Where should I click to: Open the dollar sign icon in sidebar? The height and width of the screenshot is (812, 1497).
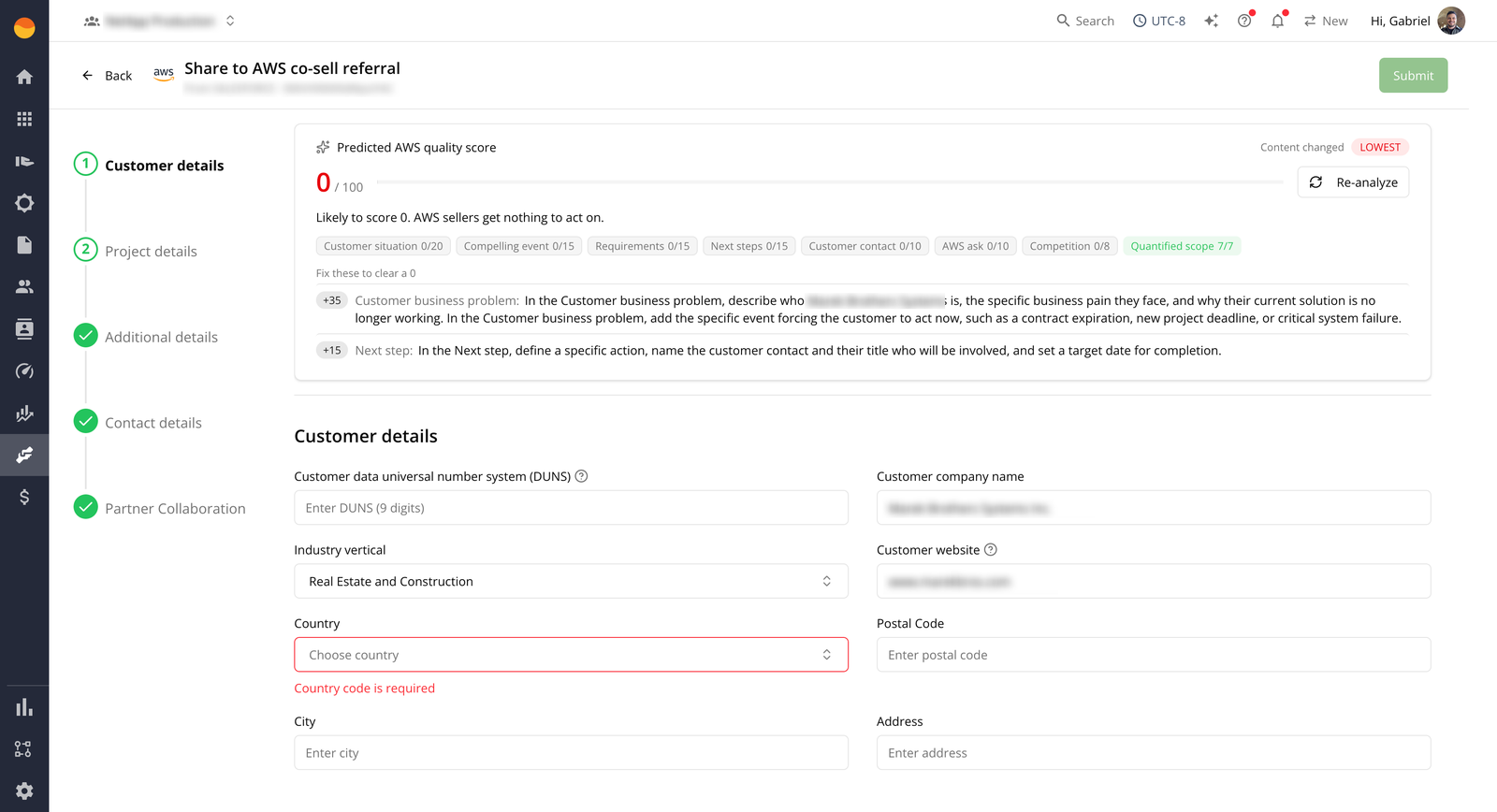click(x=24, y=497)
